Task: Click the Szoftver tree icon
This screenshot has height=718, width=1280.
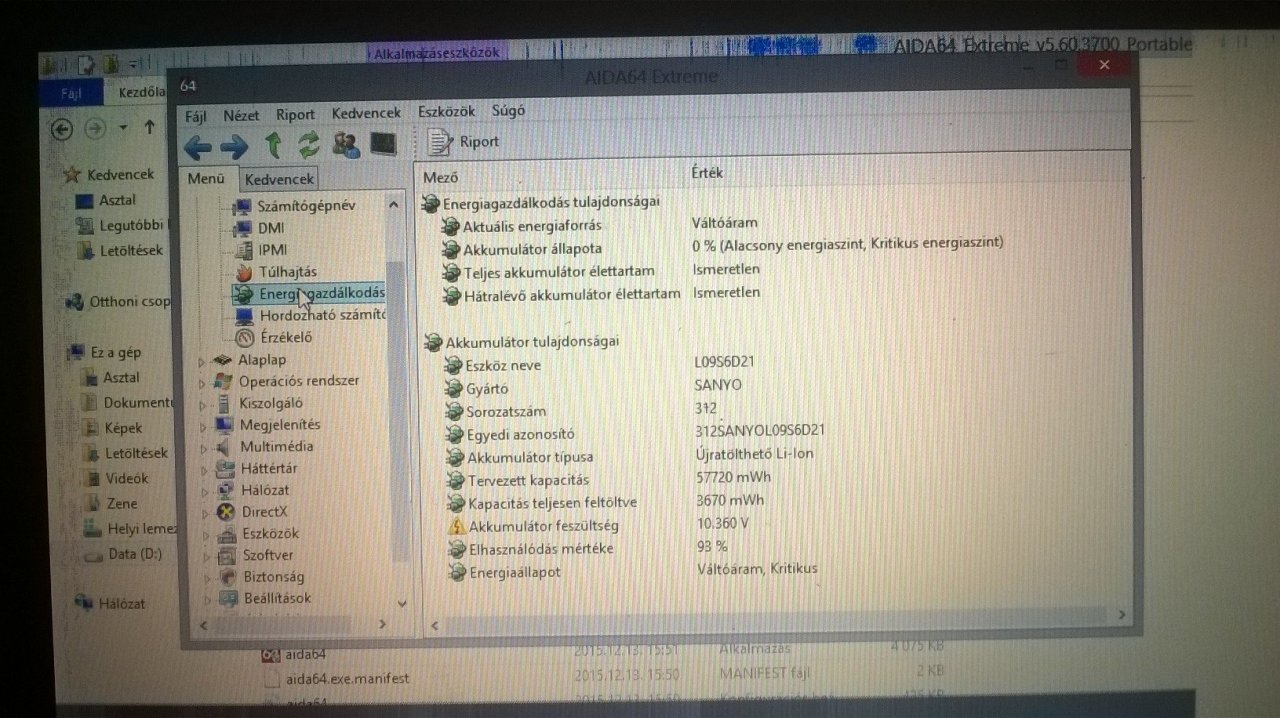Action: (x=227, y=556)
